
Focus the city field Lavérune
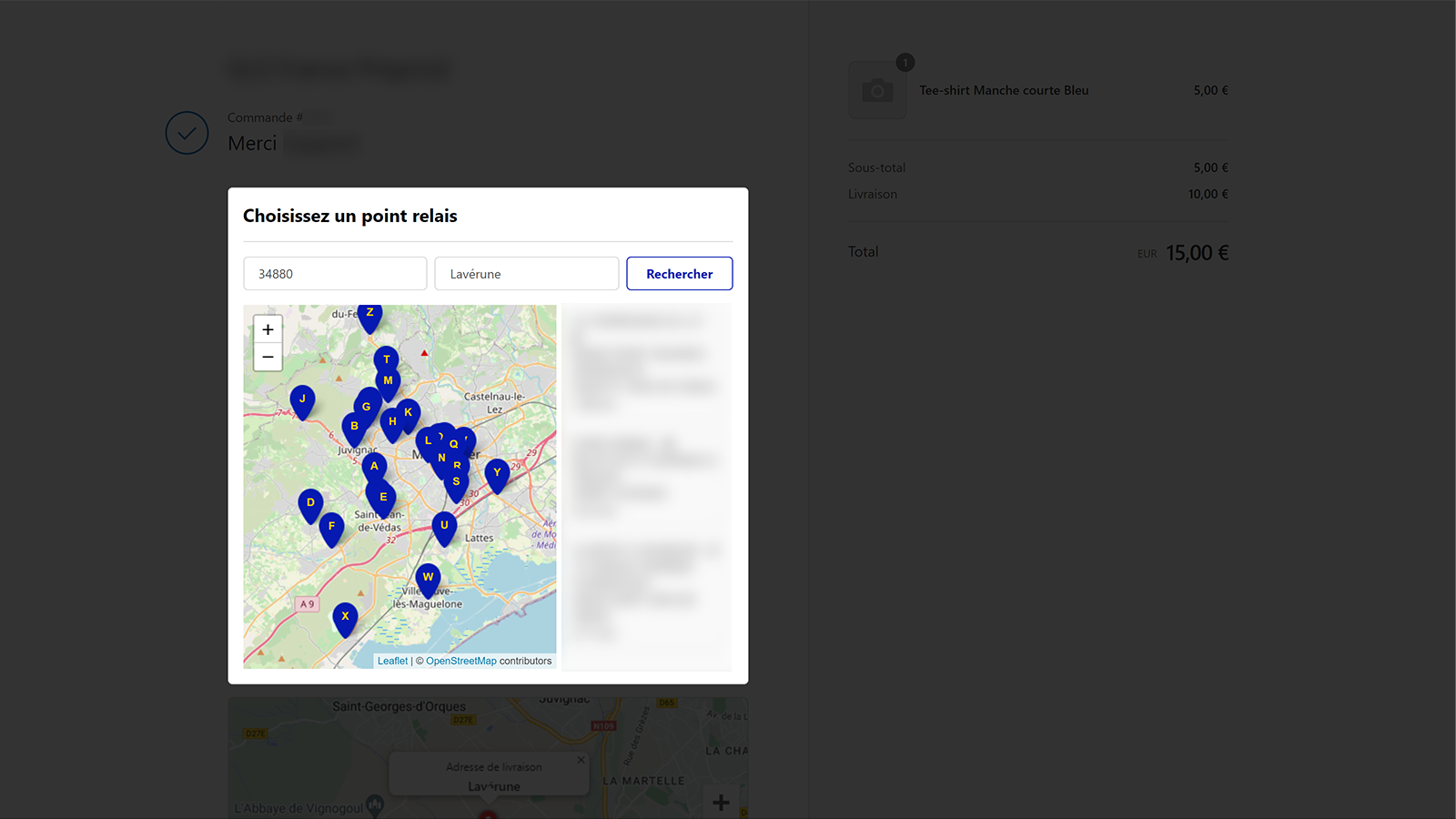(527, 274)
